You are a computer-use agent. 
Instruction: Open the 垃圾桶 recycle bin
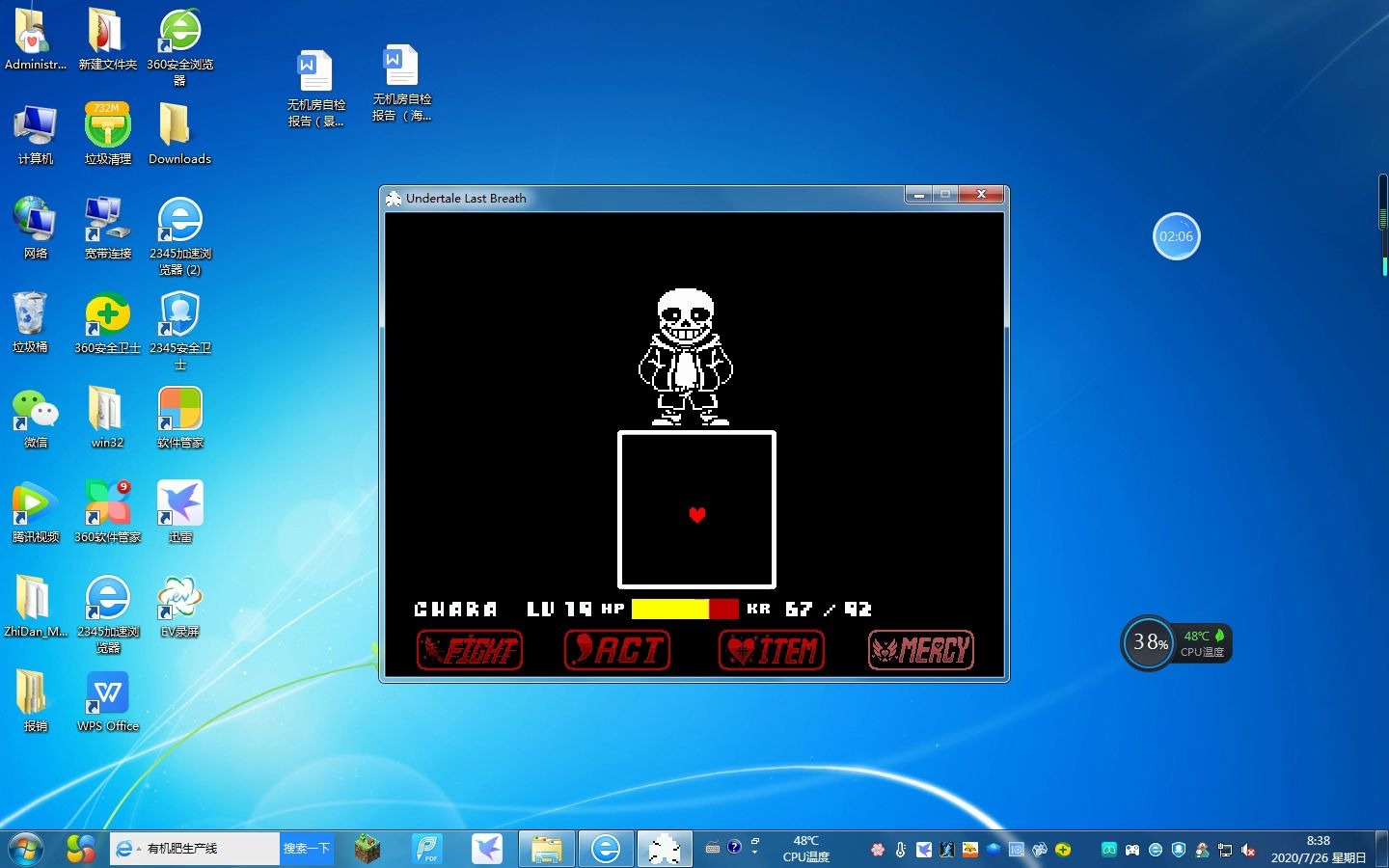31,323
